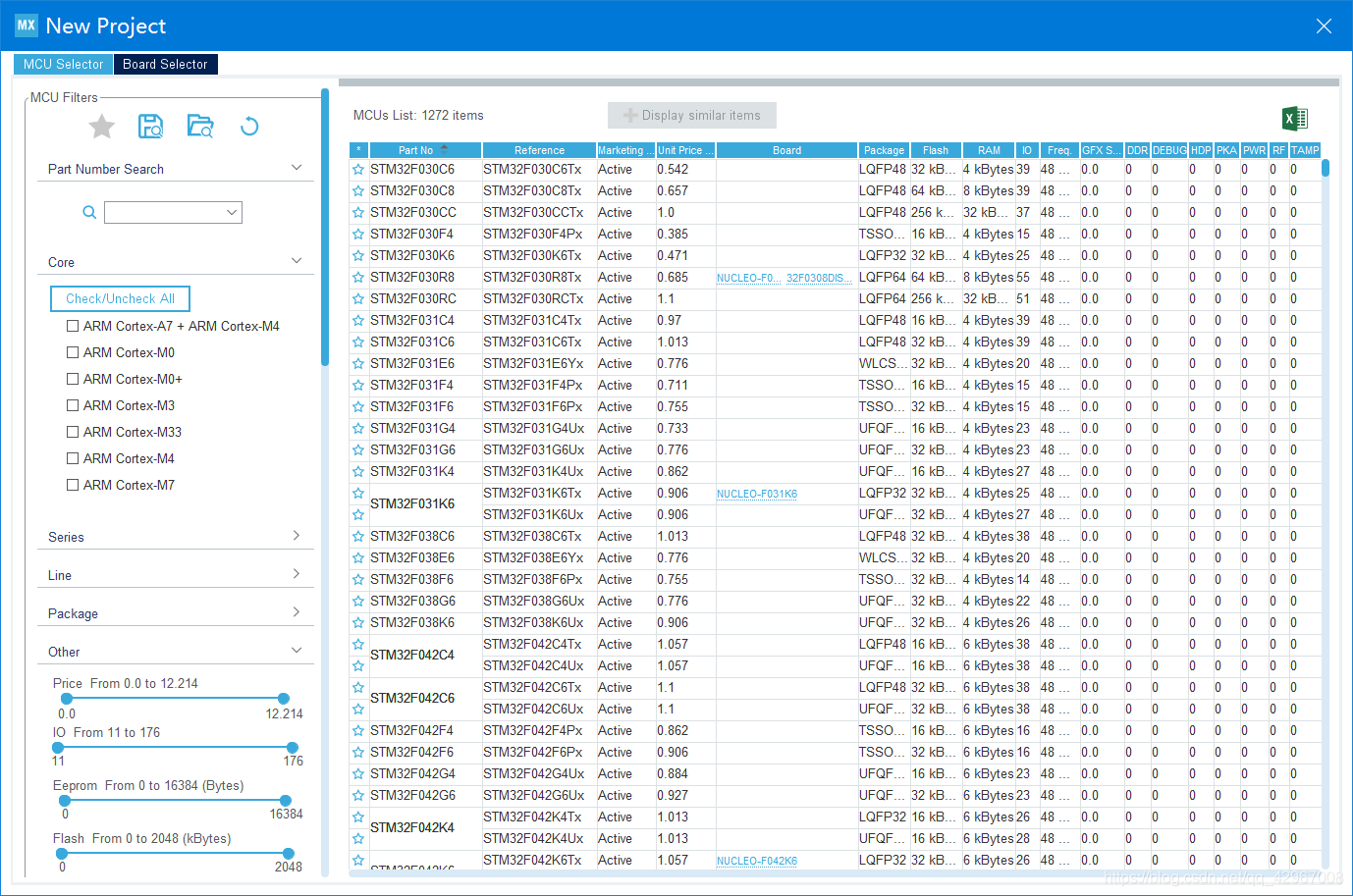The image size is (1353, 896).
Task: Click the Price range maximum slider handle
Action: 284,699
